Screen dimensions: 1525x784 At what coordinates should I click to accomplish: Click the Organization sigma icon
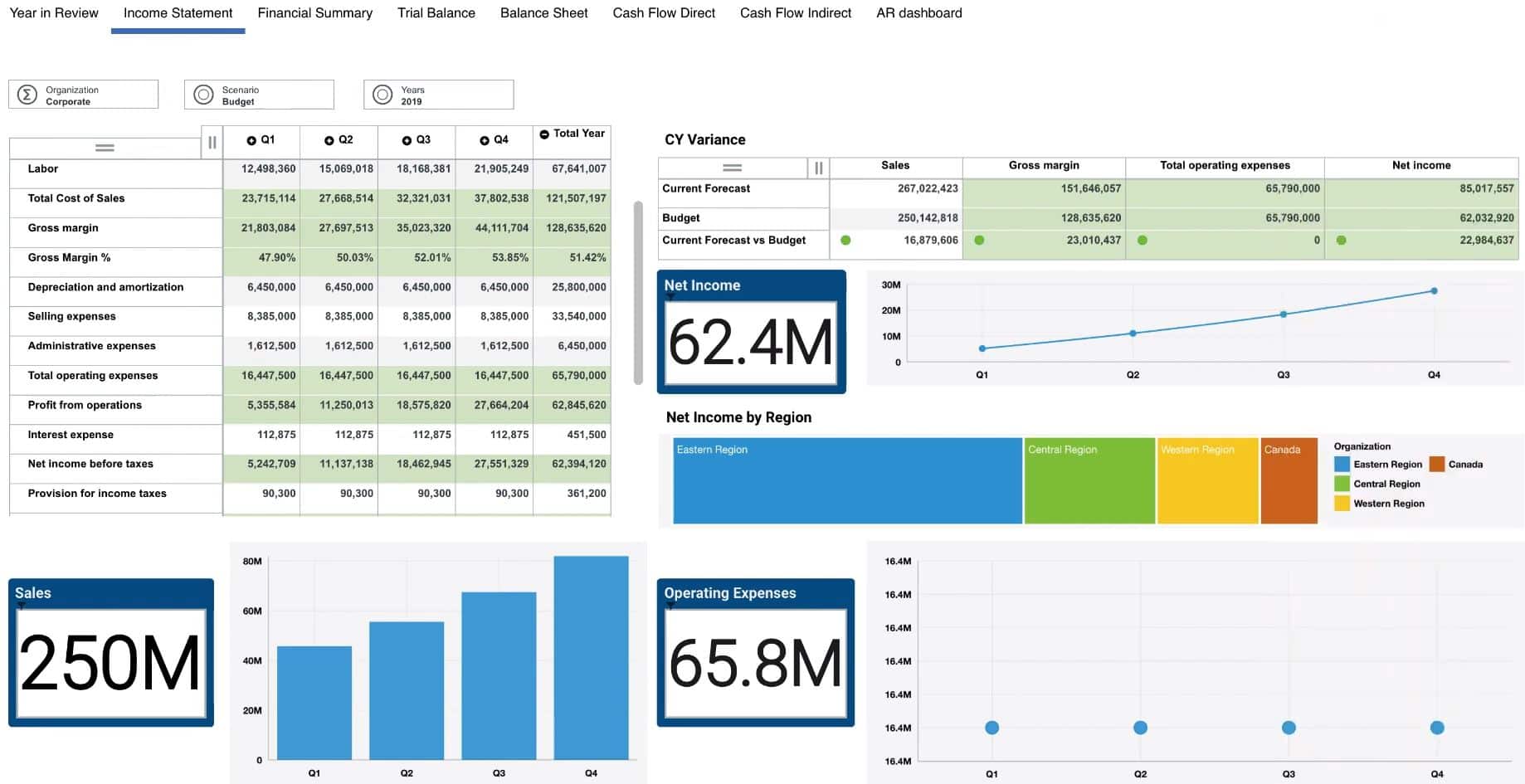27,95
